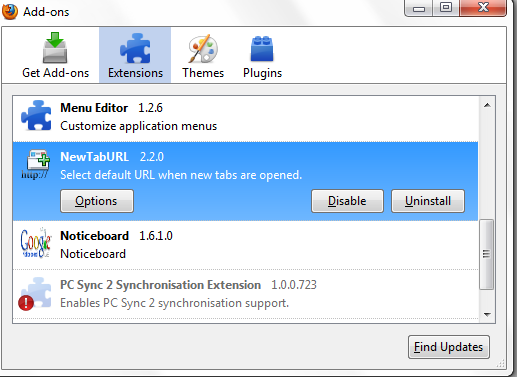The image size is (517, 377).
Task: Click 'Customize application menus' description
Action: pos(139,126)
